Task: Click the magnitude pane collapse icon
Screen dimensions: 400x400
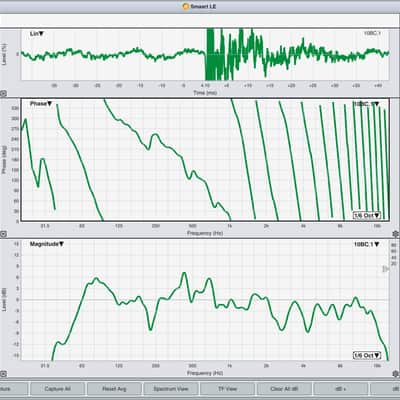Action: click(x=3, y=374)
